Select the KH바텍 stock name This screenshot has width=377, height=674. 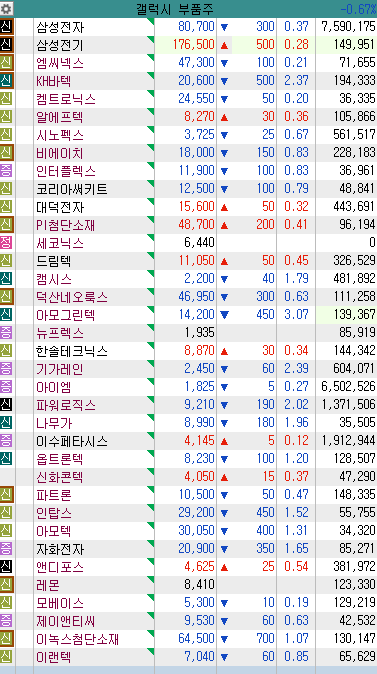pos(54,82)
